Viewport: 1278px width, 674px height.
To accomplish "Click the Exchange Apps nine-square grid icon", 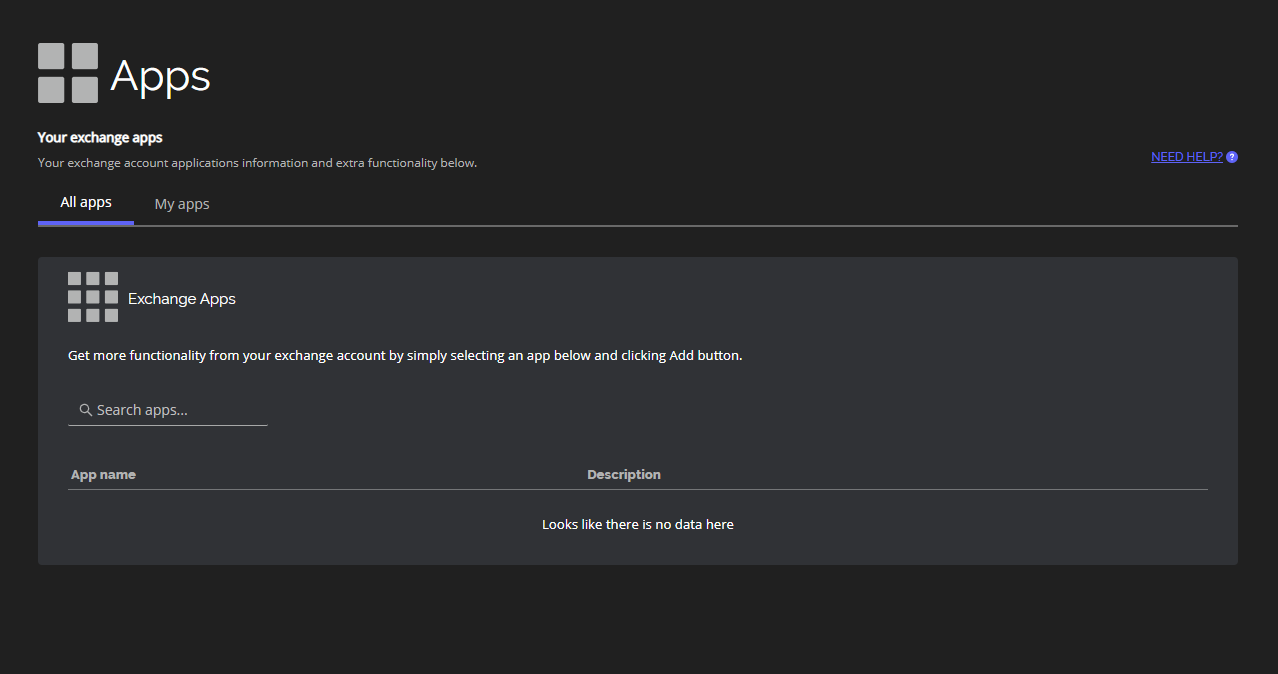I will (93, 297).
